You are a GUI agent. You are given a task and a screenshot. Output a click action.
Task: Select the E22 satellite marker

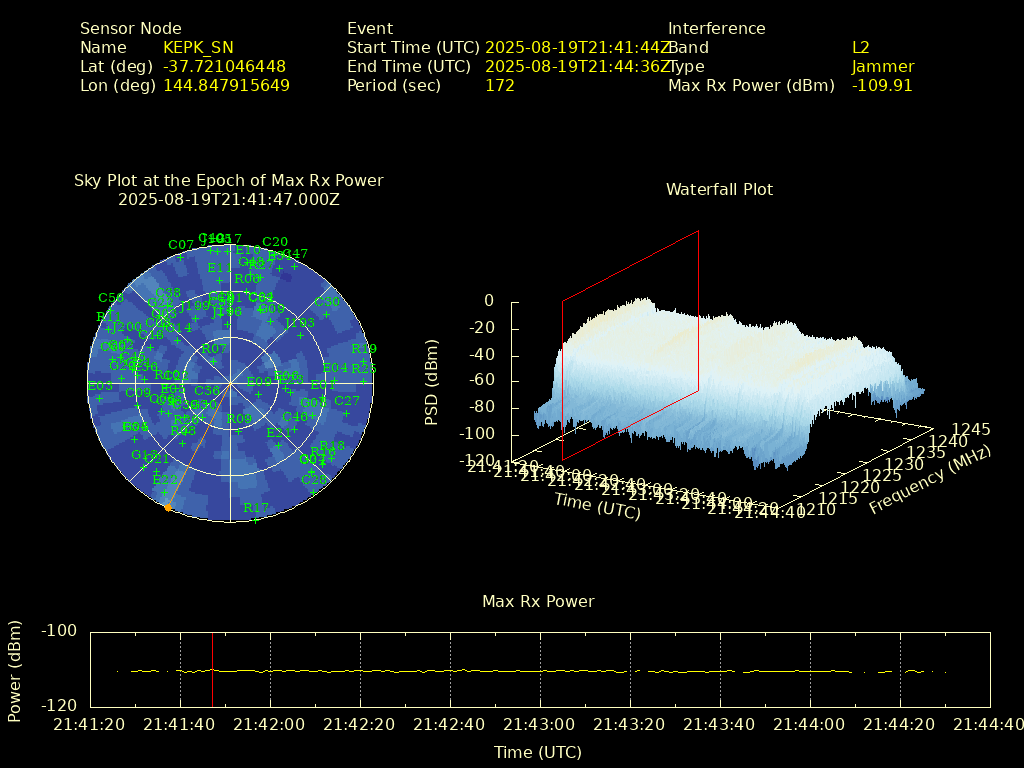coord(164,491)
